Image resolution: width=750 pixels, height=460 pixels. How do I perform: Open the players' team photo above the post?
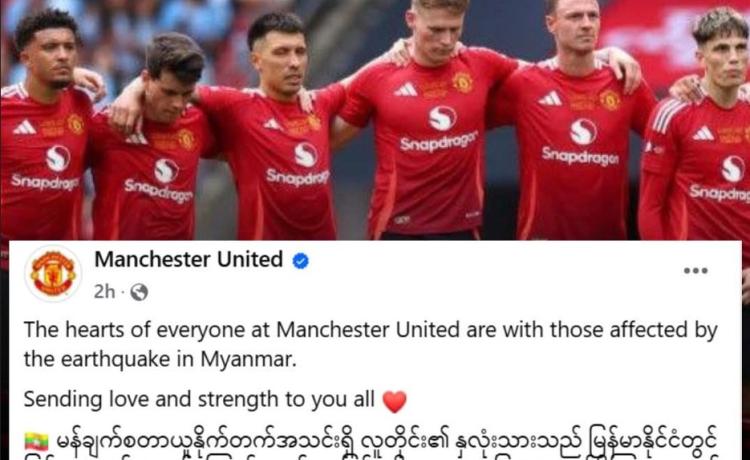pos(375,120)
